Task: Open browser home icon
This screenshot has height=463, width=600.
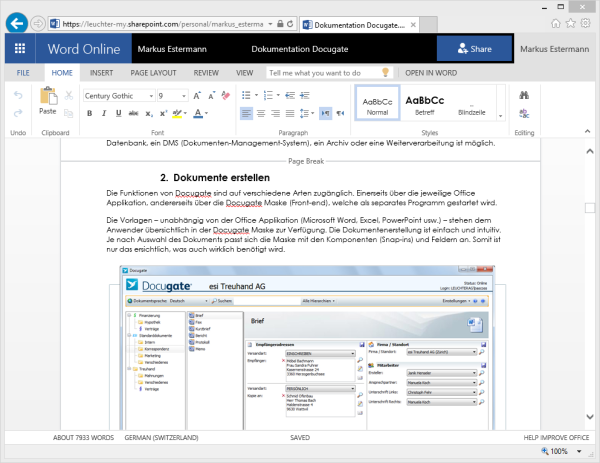Action: pos(556,24)
